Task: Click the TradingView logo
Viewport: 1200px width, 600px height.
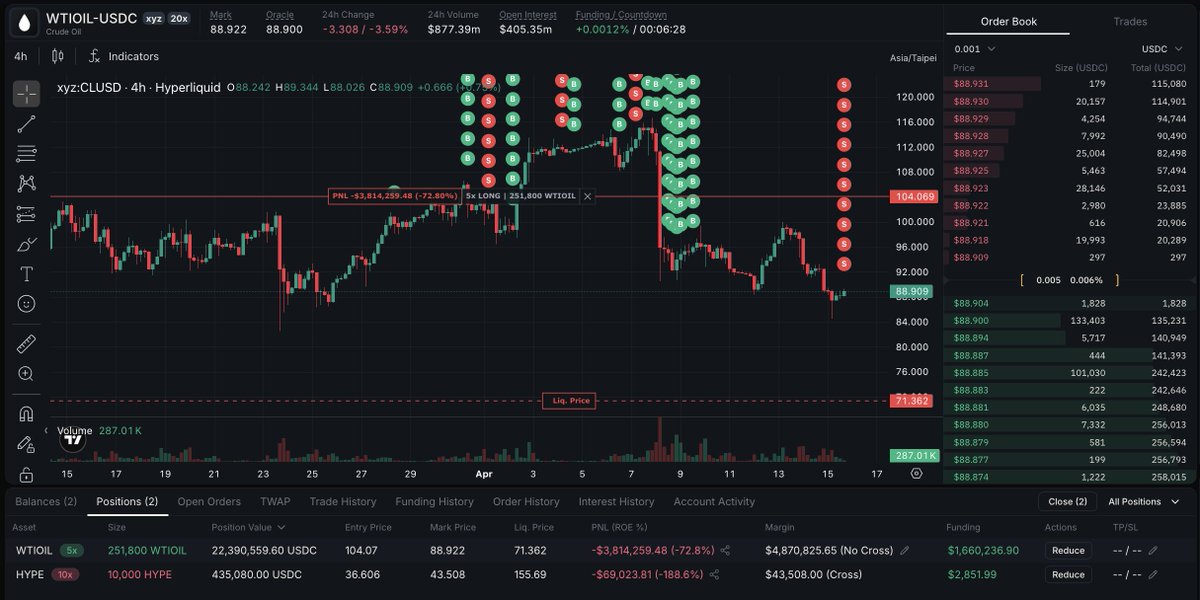Action: tap(72, 440)
